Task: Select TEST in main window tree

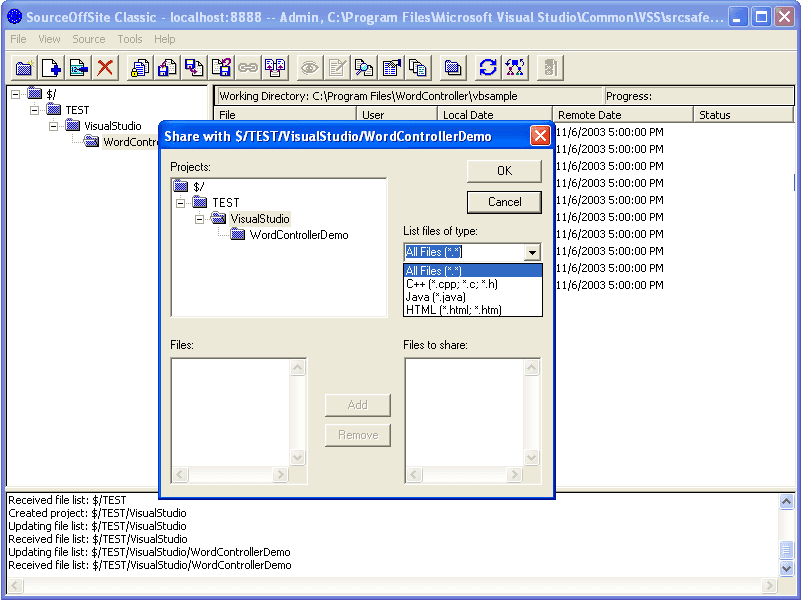Action: pyautogui.click(x=77, y=110)
